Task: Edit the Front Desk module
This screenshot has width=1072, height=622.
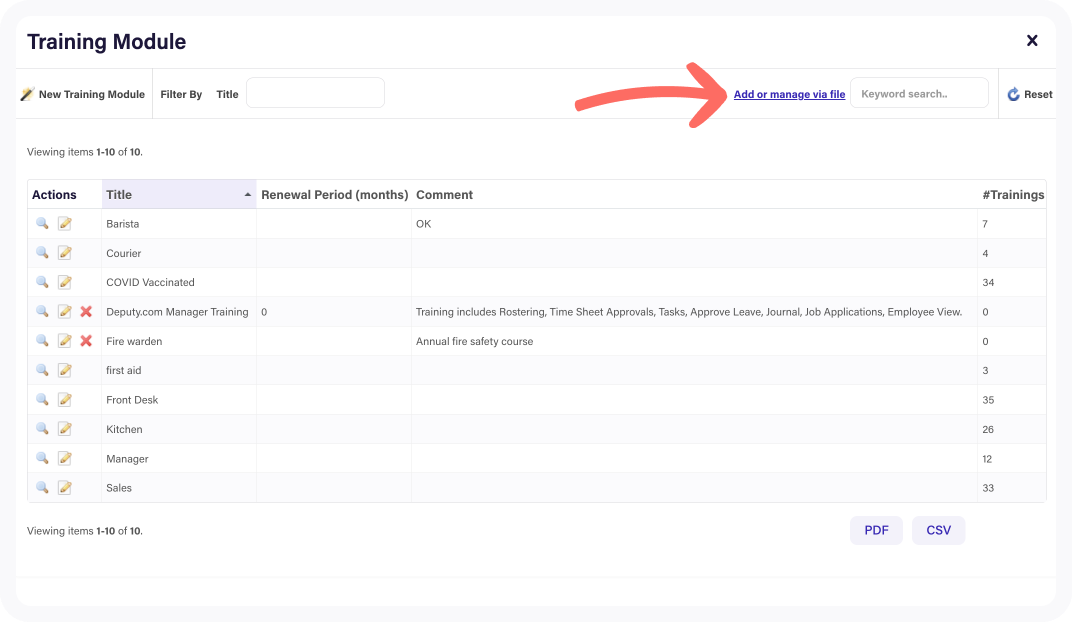Action: [x=65, y=400]
